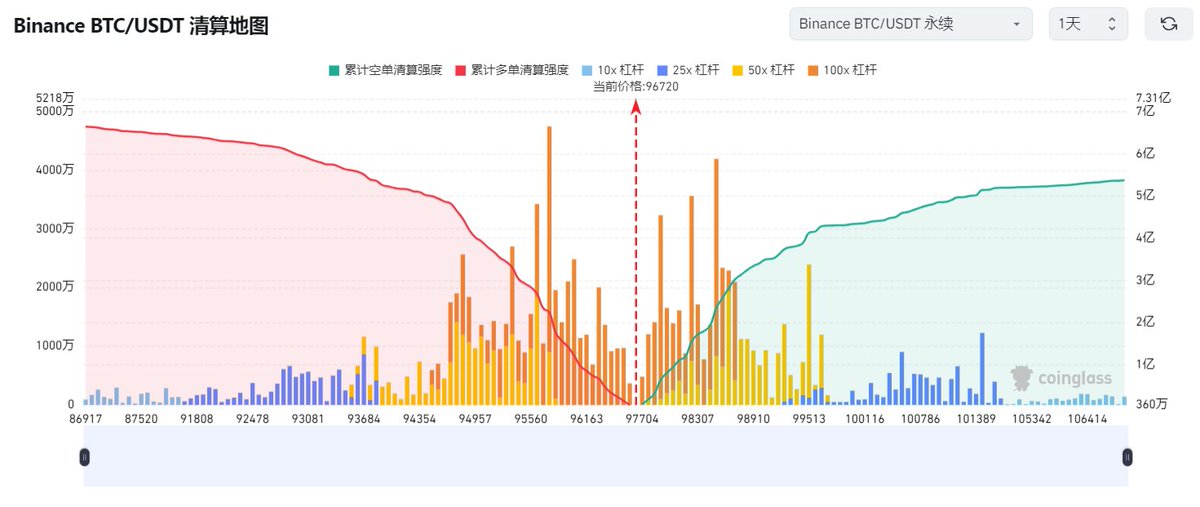Grab the right zoom slider handle
This screenshot has width=1200, height=507.
[1127, 457]
